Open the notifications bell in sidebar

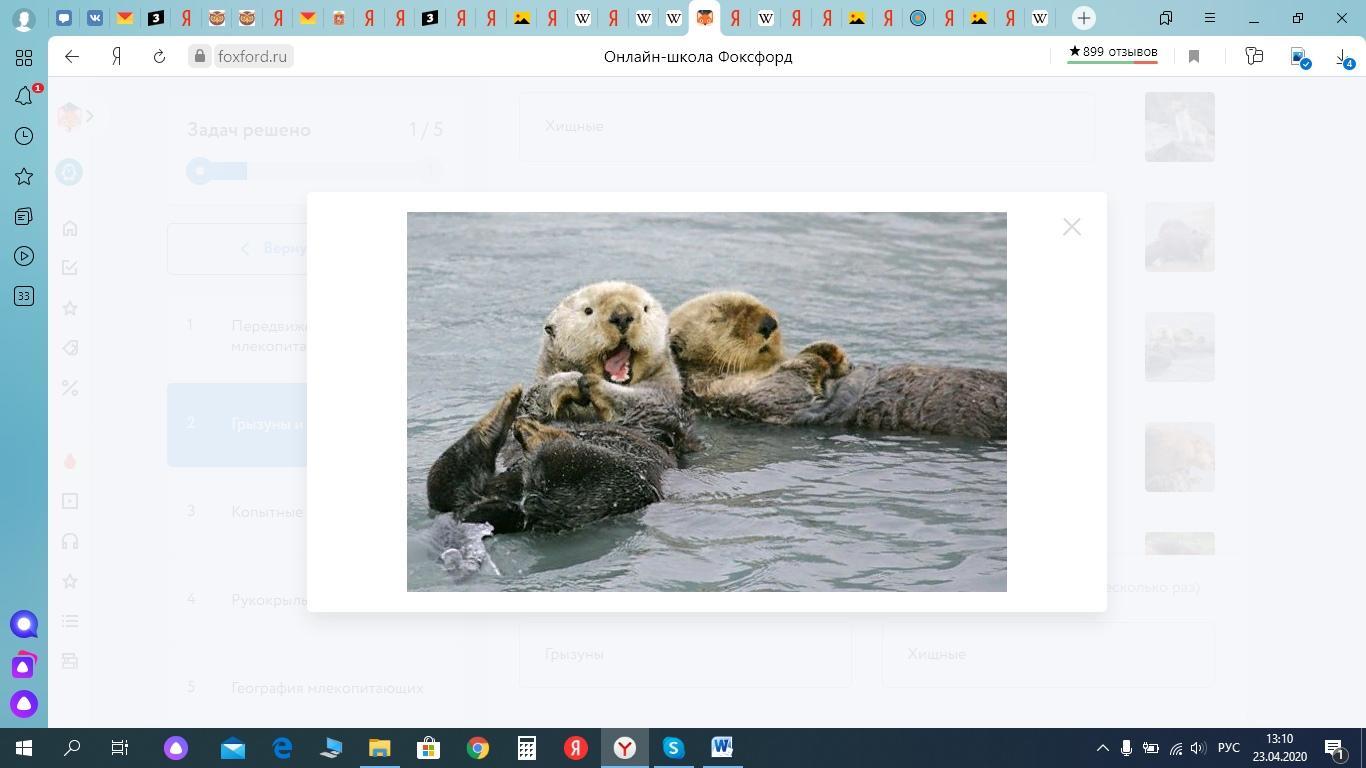coord(24,96)
